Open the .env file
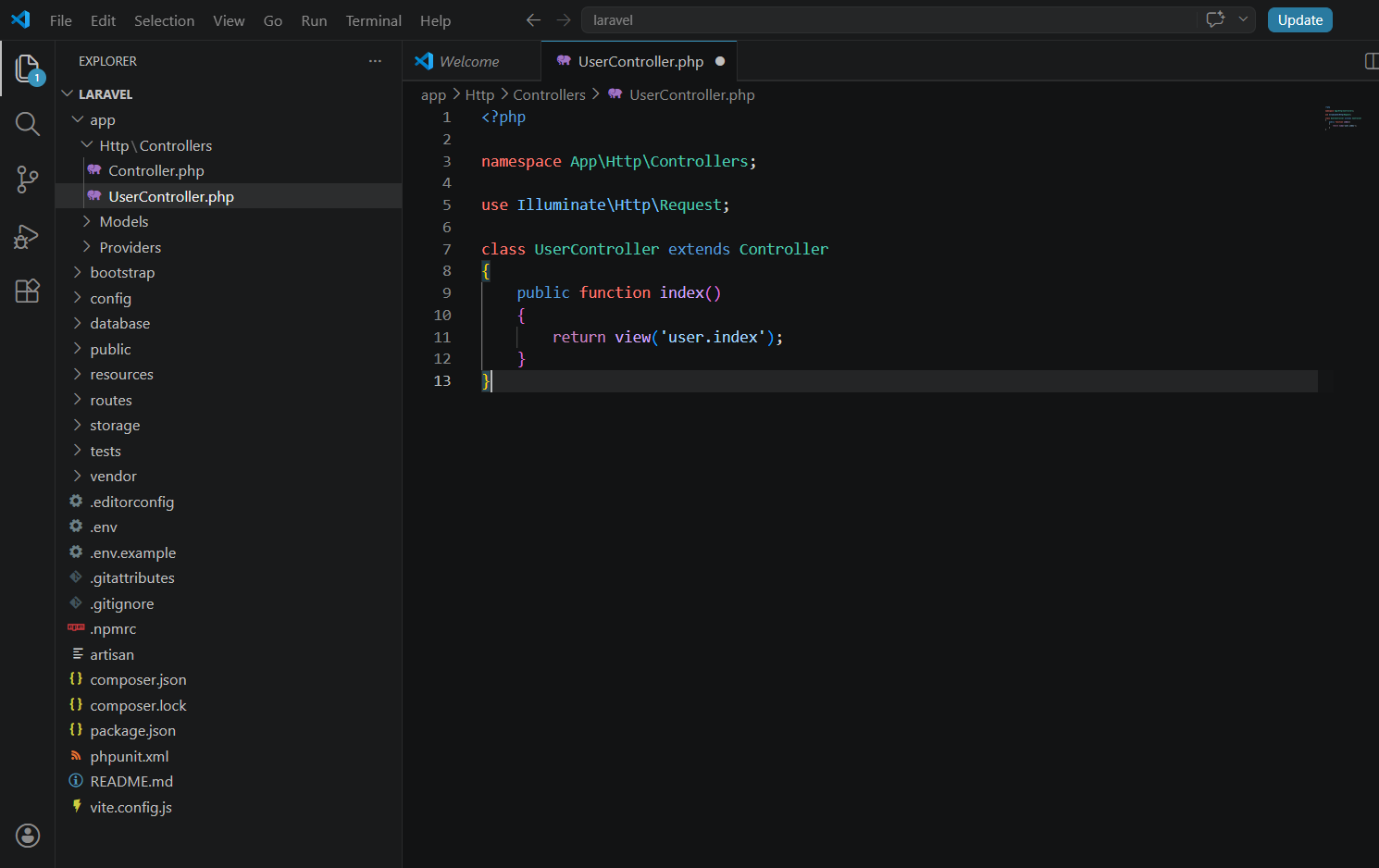1379x868 pixels. coord(229,527)
